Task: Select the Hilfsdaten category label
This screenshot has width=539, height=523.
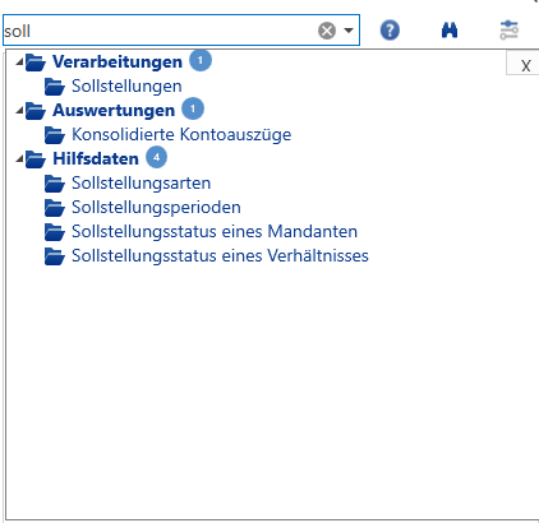Action: pos(96,159)
